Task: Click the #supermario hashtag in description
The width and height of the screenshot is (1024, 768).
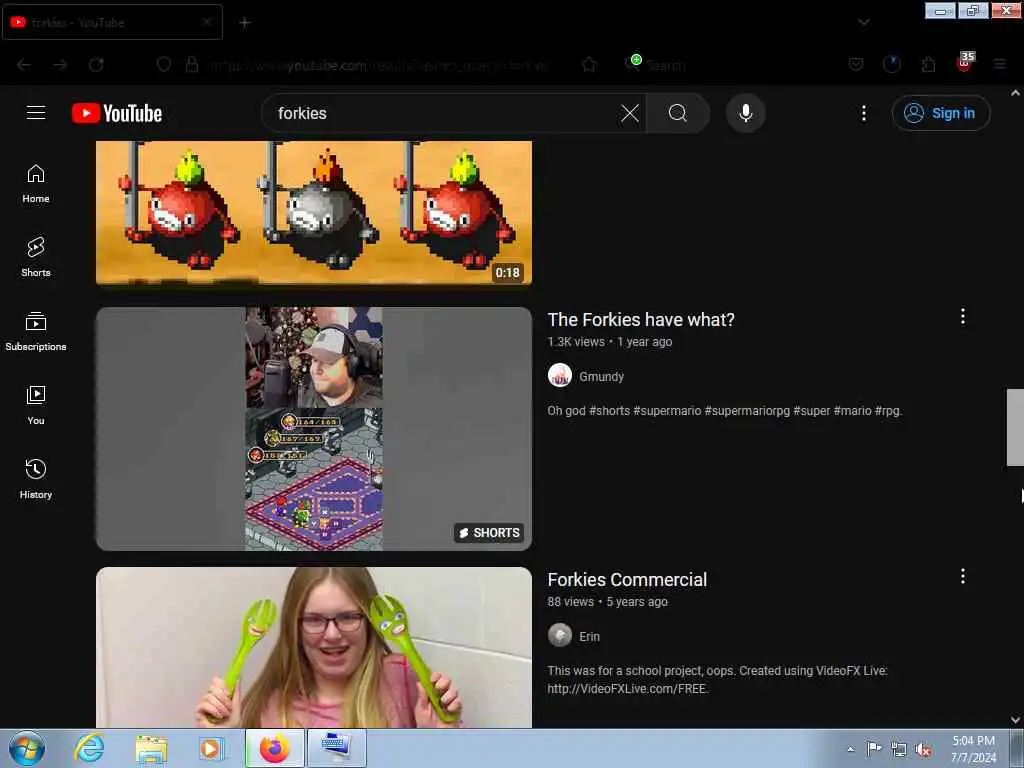Action: pos(667,411)
